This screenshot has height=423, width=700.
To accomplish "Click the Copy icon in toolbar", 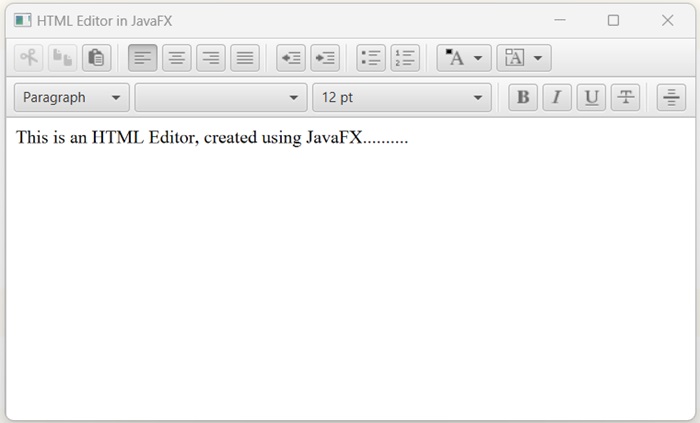I will pos(62,58).
